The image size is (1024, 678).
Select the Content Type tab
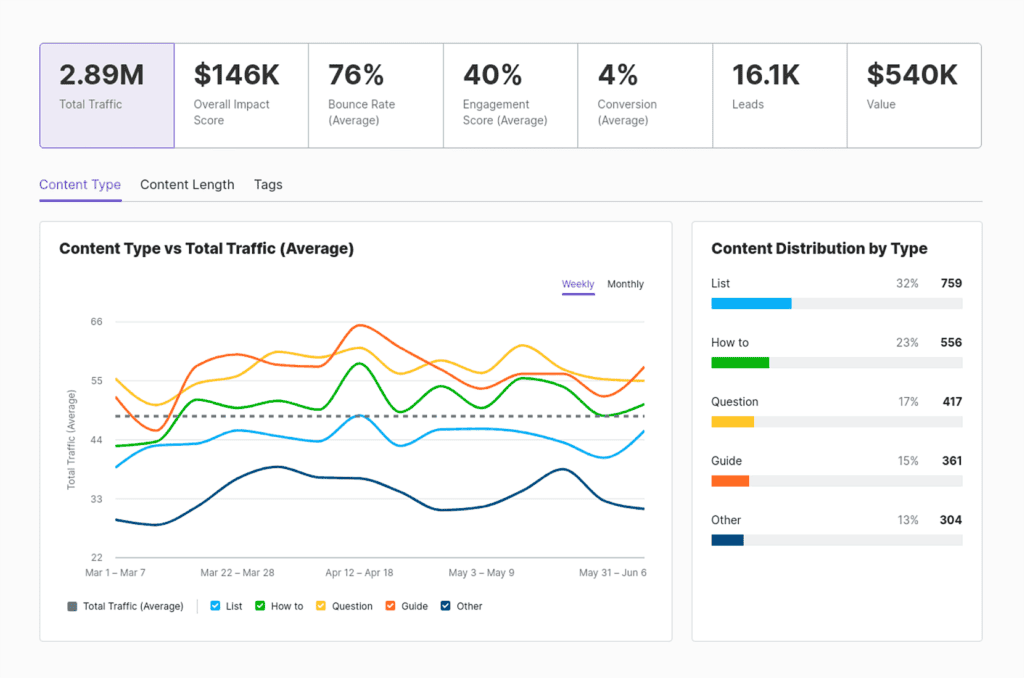79,185
